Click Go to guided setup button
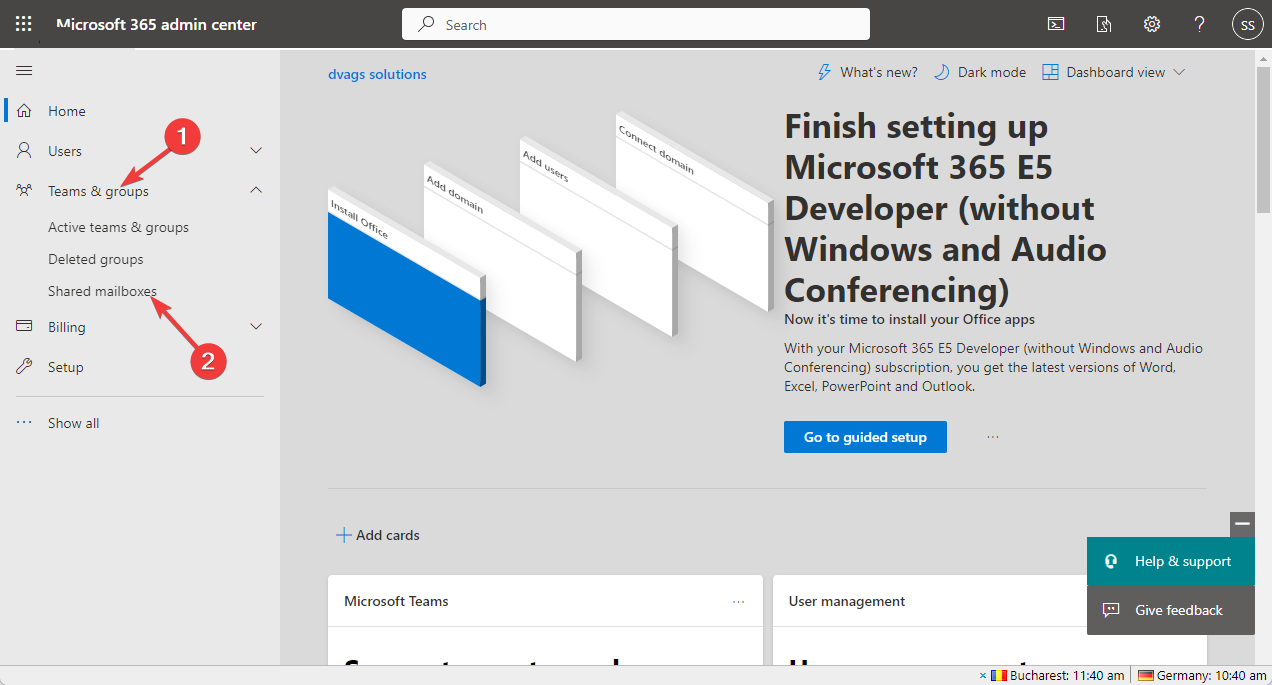1272x685 pixels. click(865, 437)
